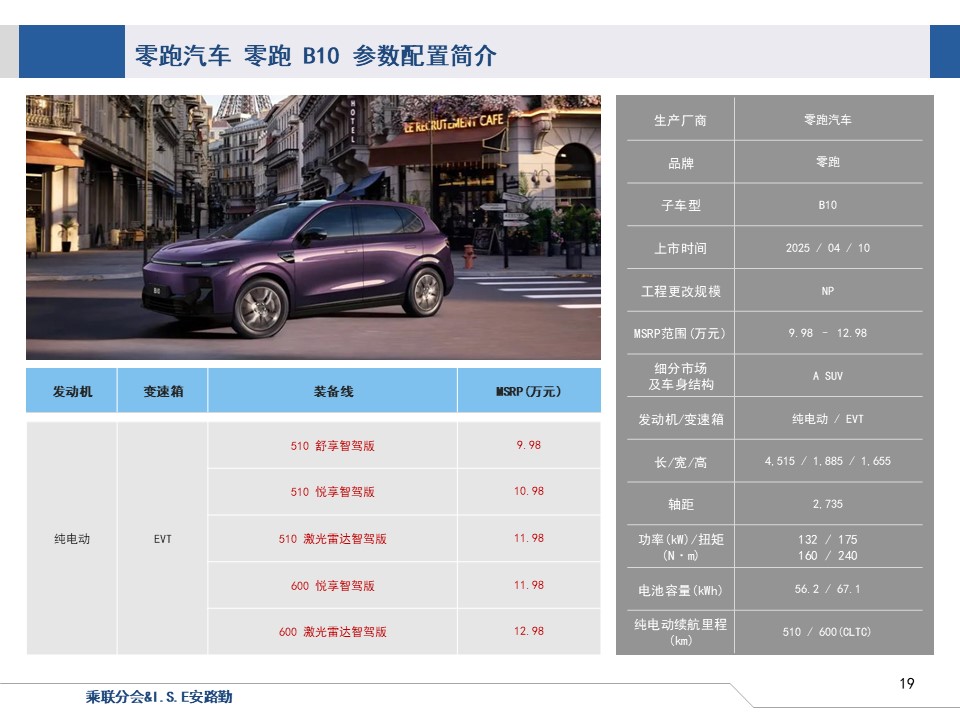
Task: Click the 品牌 label
Action: (680, 163)
